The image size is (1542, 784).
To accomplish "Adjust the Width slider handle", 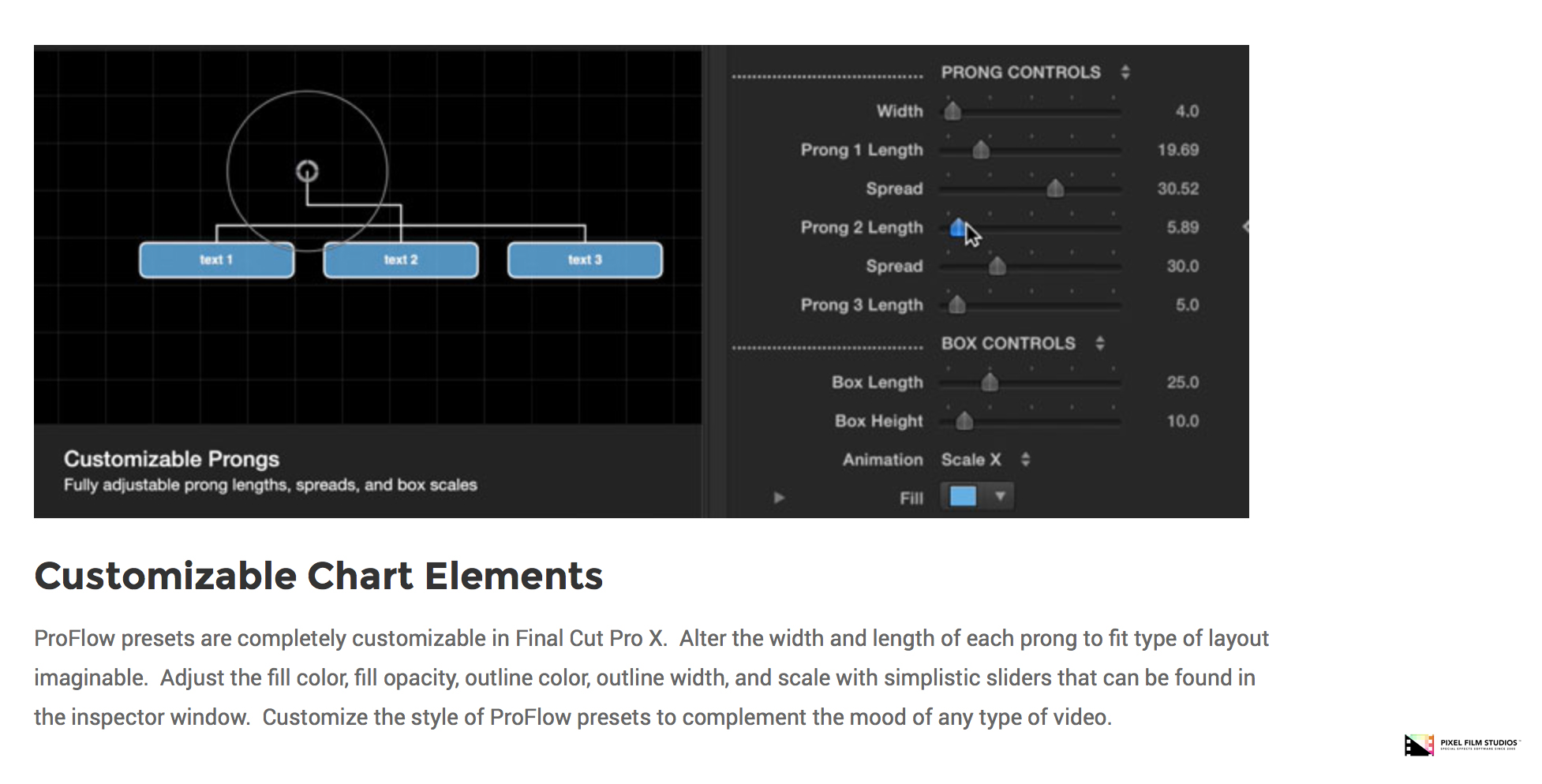I will coord(953,111).
